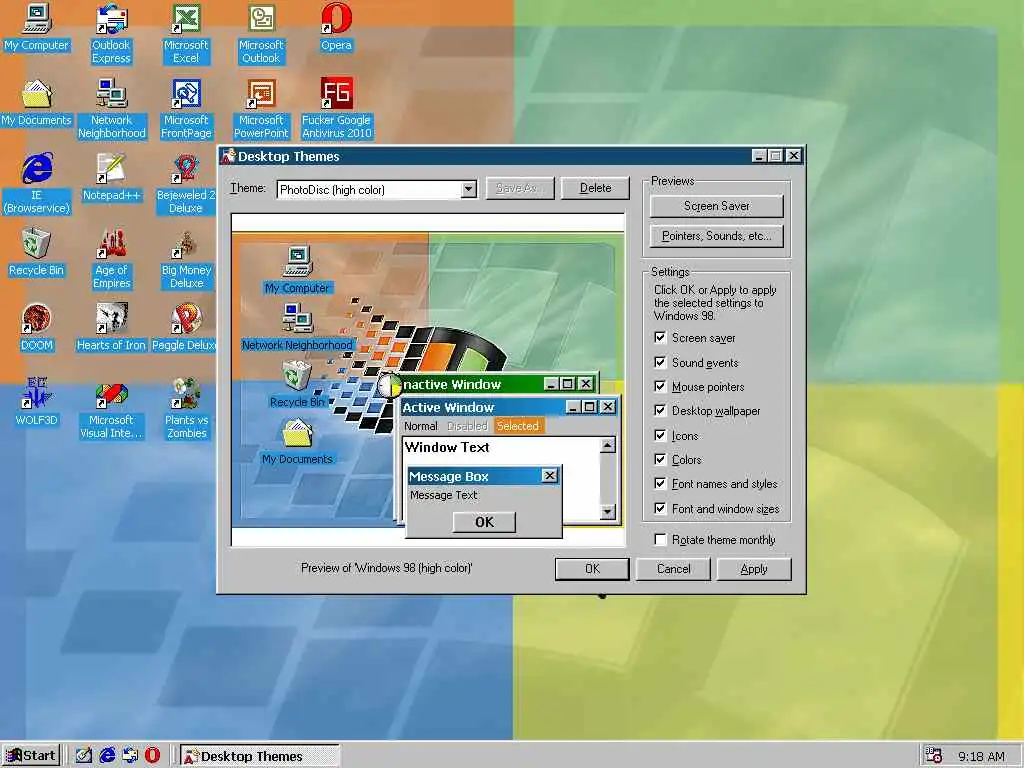This screenshot has width=1024, height=768.
Task: Click the Normal item in preview menu
Action: (x=421, y=426)
